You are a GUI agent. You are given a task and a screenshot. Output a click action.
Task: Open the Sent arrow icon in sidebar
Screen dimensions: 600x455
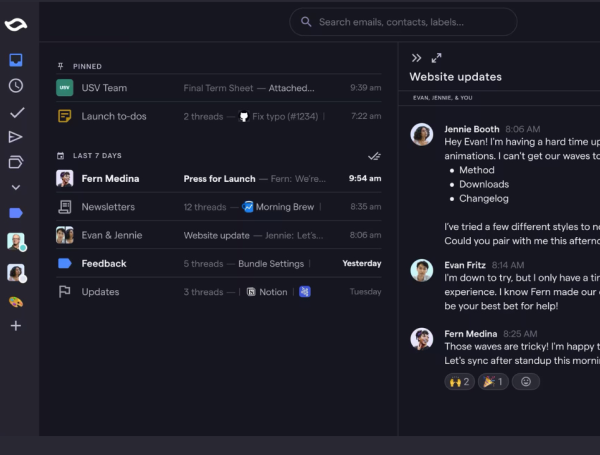(16, 137)
